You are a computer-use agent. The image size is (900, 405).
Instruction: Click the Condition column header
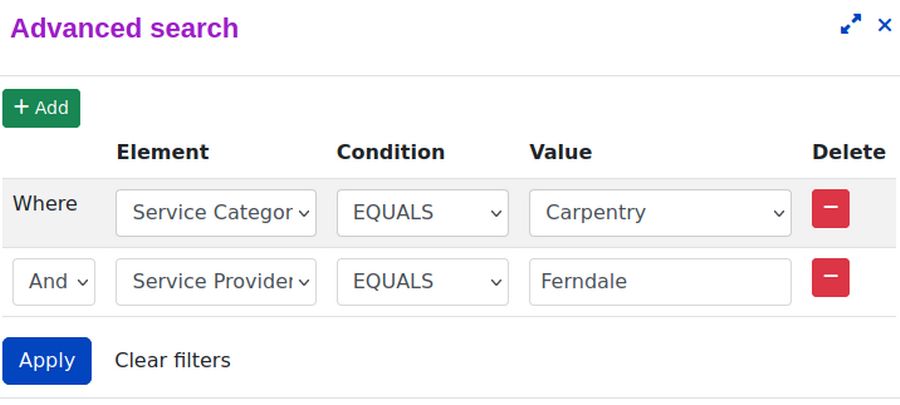[391, 152]
